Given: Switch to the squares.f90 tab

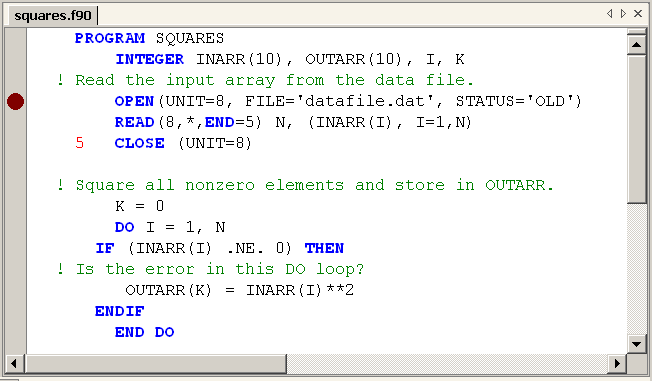Looking at the screenshot, I should click(x=52, y=16).
